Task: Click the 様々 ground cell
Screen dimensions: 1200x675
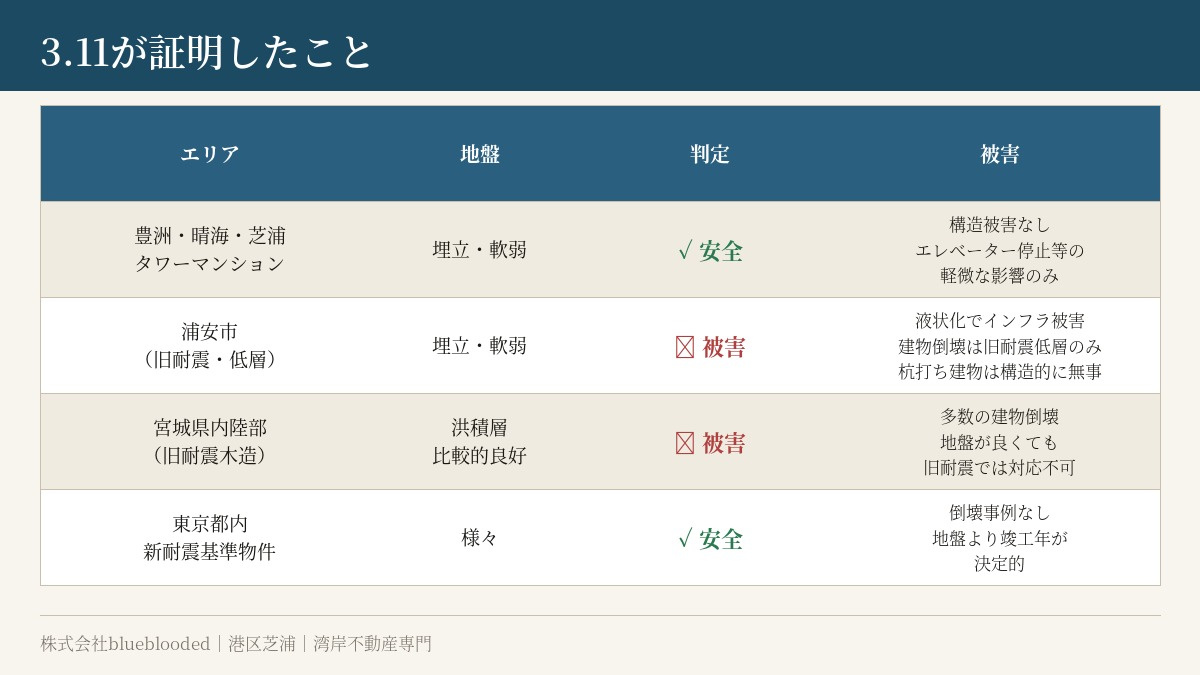Action: point(480,538)
